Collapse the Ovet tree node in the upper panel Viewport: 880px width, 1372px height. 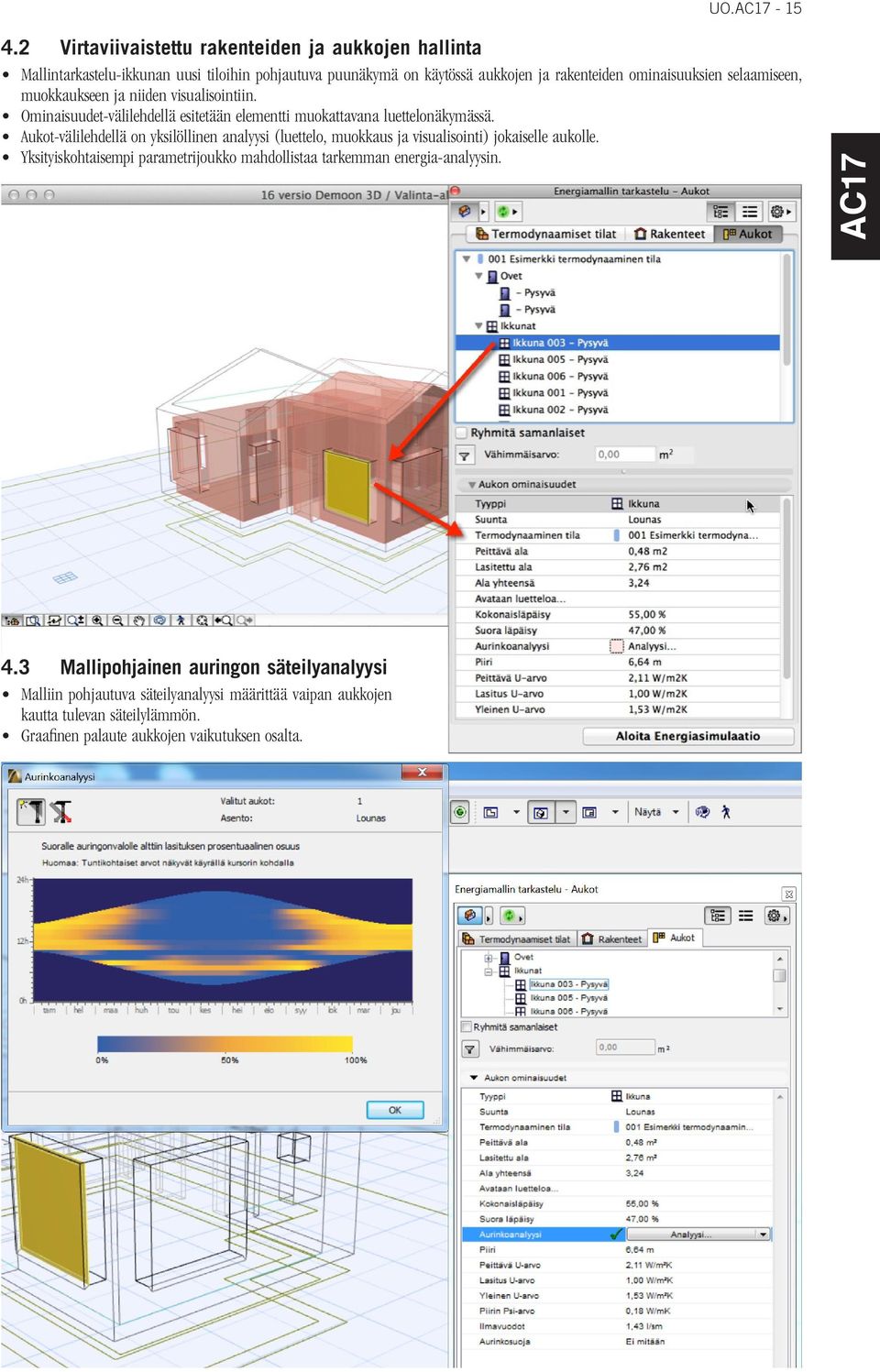478,276
